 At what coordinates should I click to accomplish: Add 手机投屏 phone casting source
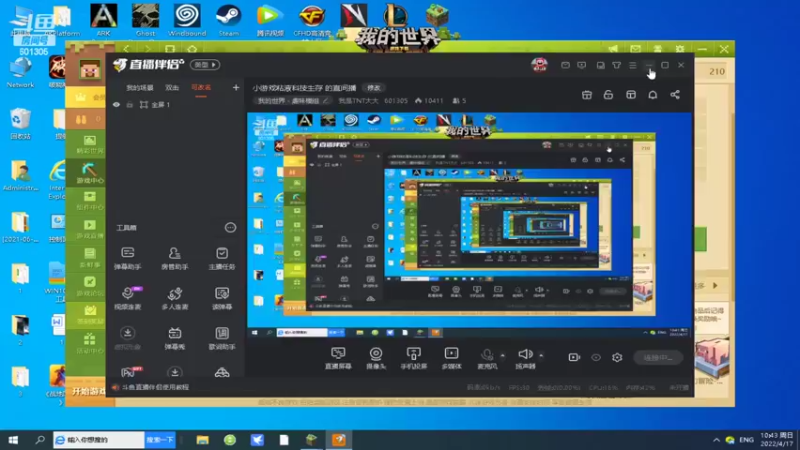click(413, 358)
